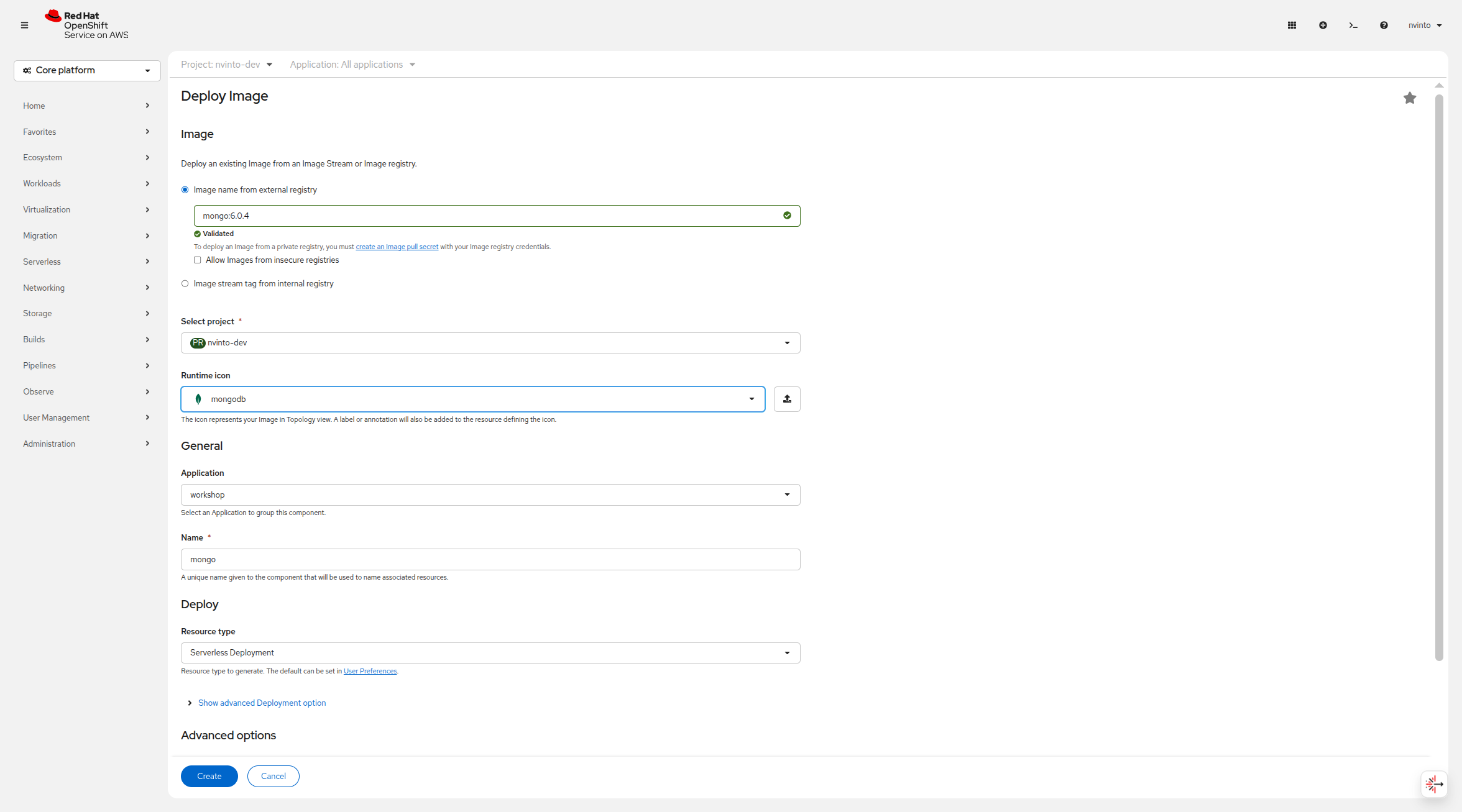Open the Application workshop dropdown
The height and width of the screenshot is (812, 1462).
tap(490, 495)
